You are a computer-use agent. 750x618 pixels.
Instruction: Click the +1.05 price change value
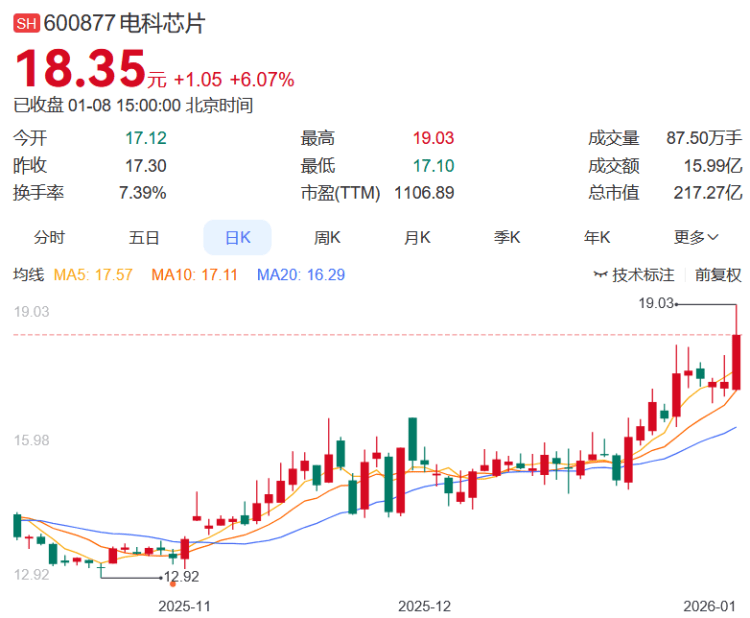pos(198,80)
